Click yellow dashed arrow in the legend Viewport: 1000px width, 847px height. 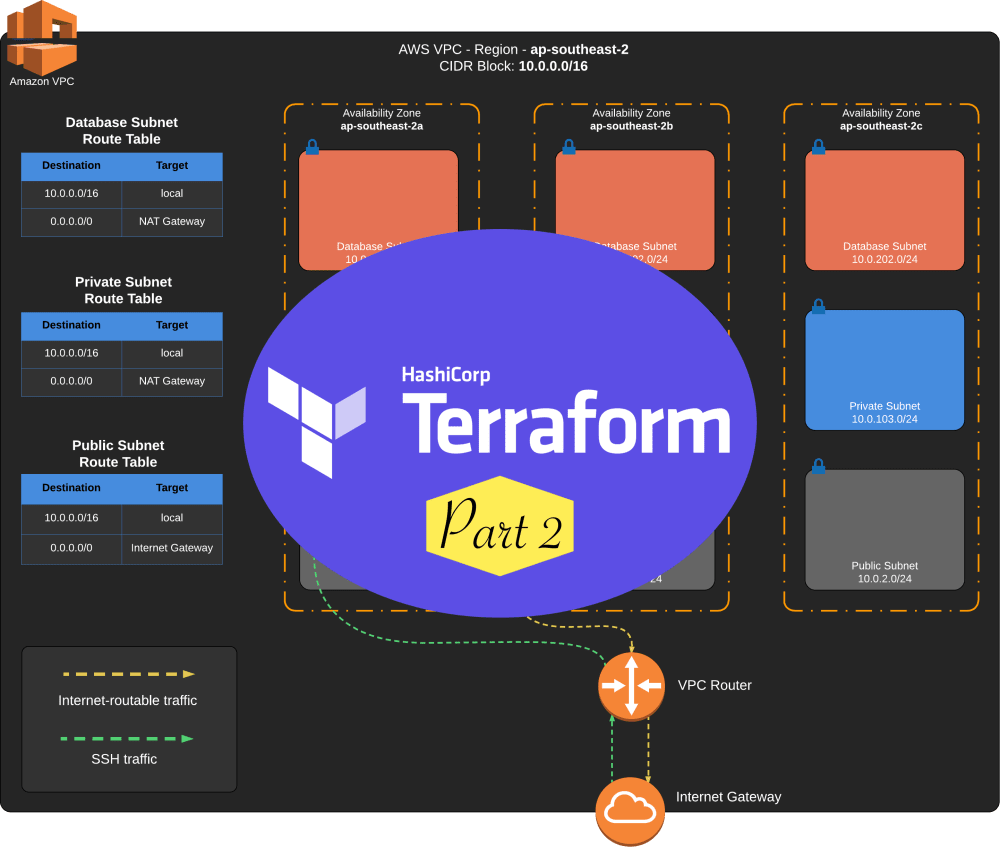(128, 674)
